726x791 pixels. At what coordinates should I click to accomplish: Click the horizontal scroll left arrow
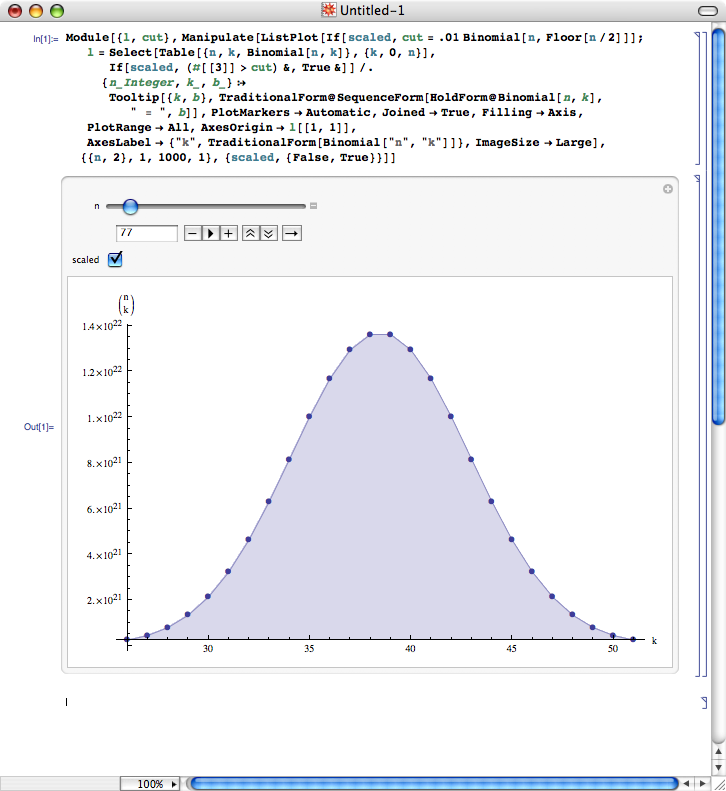[x=685, y=784]
